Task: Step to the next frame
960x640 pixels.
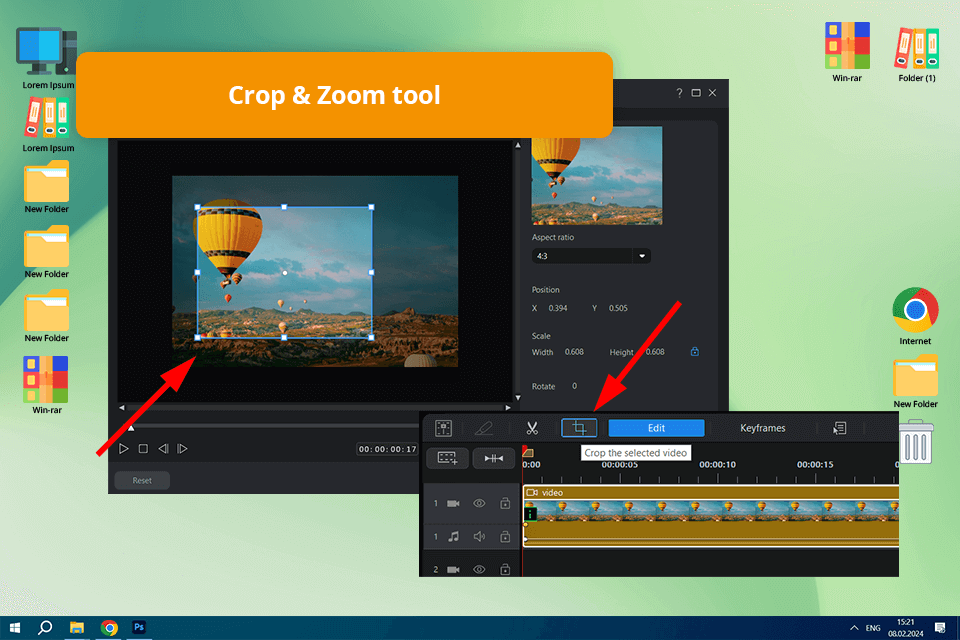Action: tap(182, 449)
